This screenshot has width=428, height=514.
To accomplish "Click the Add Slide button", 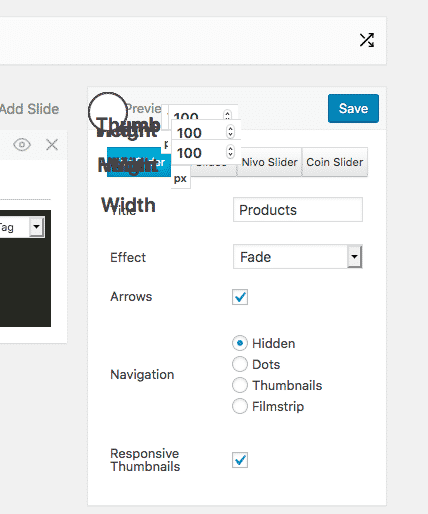I will (29, 109).
